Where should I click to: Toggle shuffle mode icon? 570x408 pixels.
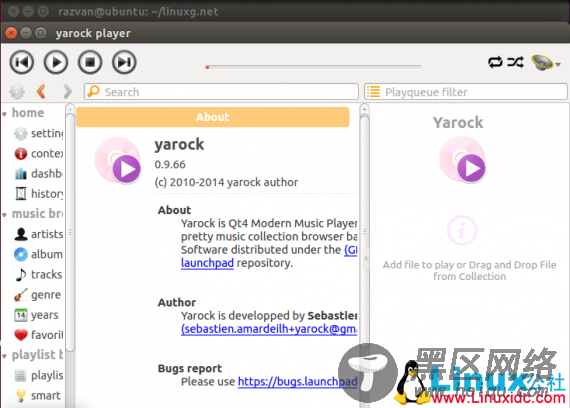coord(516,62)
